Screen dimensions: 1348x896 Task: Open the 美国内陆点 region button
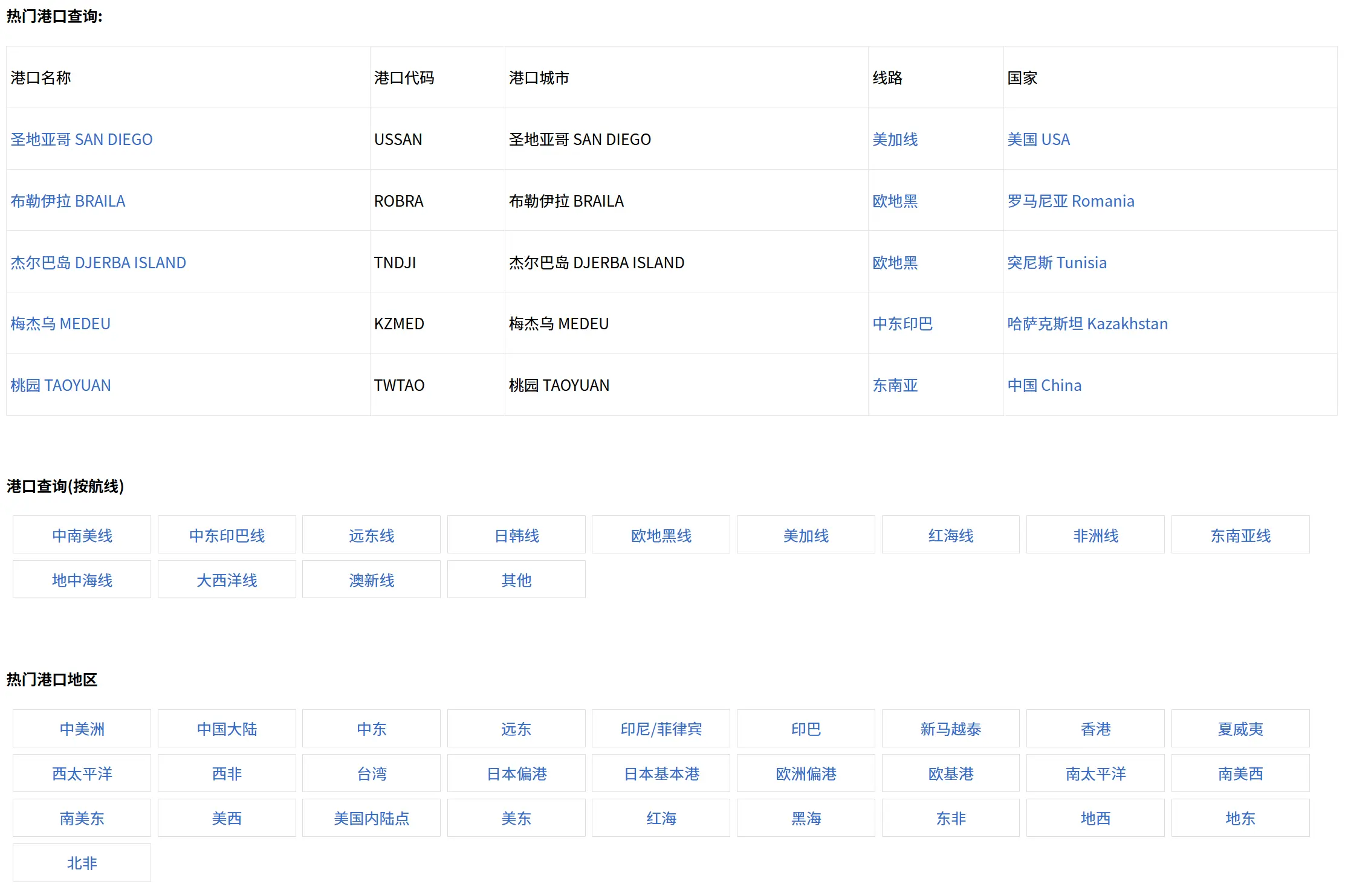pos(371,818)
